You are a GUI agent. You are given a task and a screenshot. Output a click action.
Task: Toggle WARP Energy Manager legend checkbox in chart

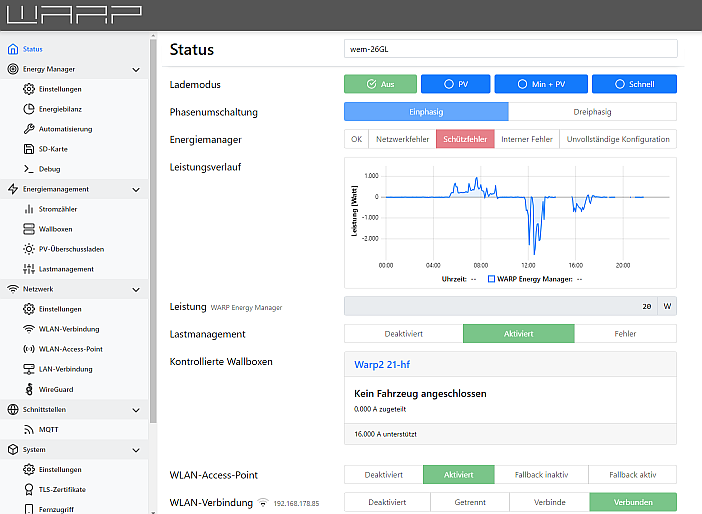click(x=491, y=279)
